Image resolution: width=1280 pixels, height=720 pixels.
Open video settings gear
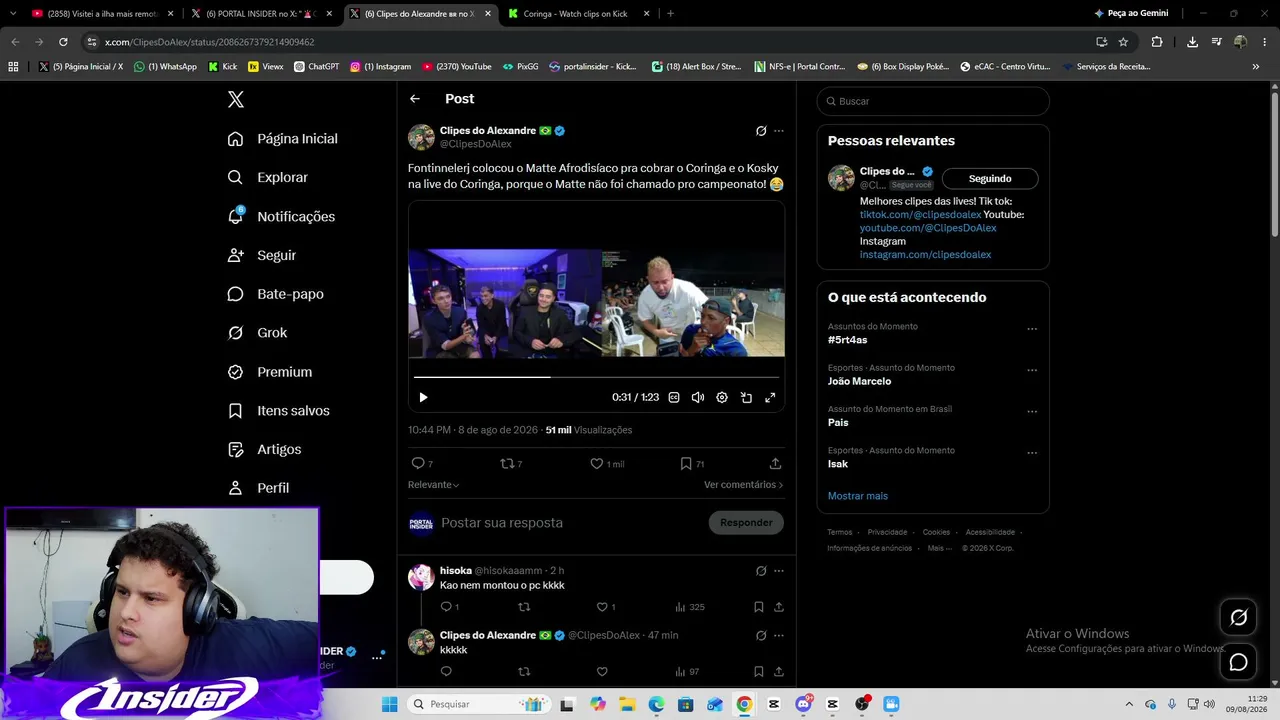coord(722,397)
